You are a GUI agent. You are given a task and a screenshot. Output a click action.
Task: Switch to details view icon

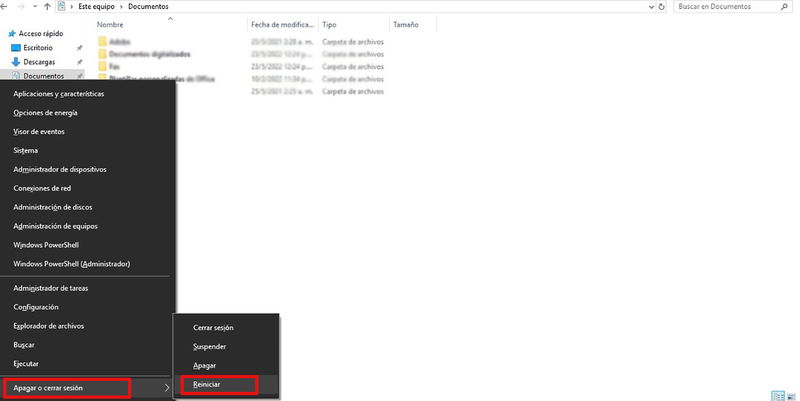click(778, 396)
